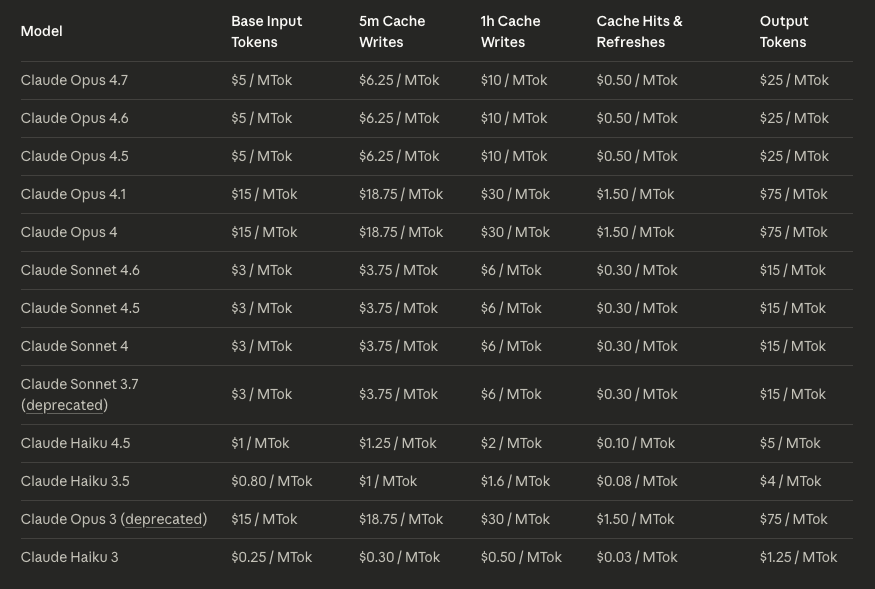Select the $0.30 / MTok cache hits for Sonnet 3.7
The image size is (875, 589).
pos(637,394)
